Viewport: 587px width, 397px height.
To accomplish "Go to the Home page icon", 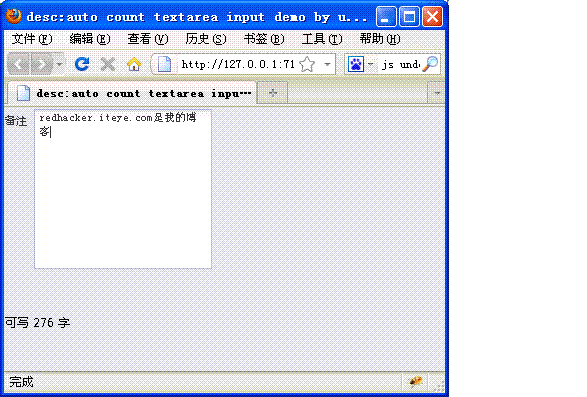I will 134,64.
